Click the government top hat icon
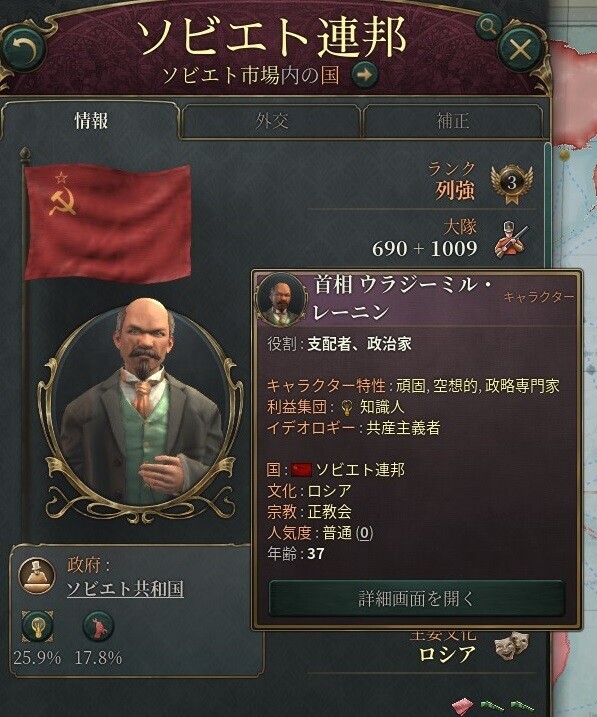 click(x=37, y=575)
